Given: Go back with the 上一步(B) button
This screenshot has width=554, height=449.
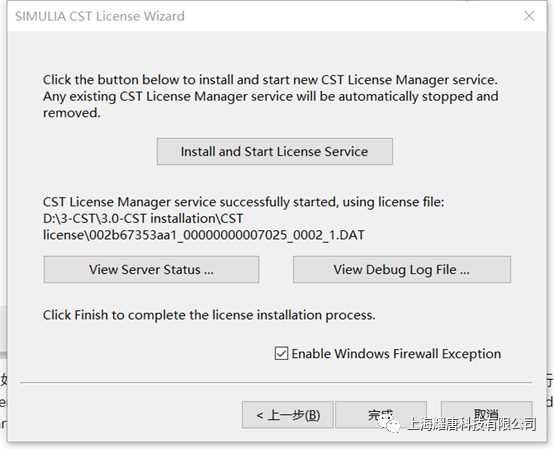Looking at the screenshot, I should tap(288, 415).
